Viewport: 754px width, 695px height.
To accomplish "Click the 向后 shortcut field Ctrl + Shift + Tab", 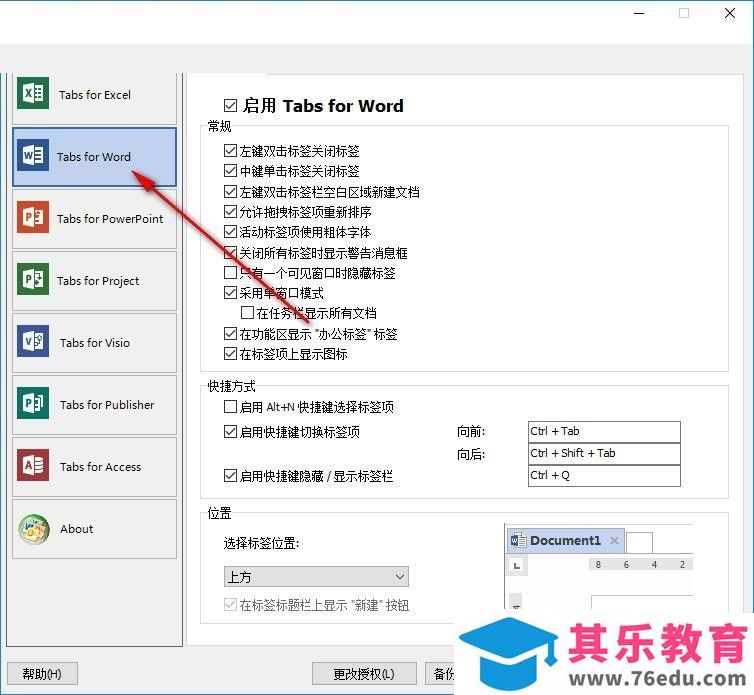I will [604, 454].
